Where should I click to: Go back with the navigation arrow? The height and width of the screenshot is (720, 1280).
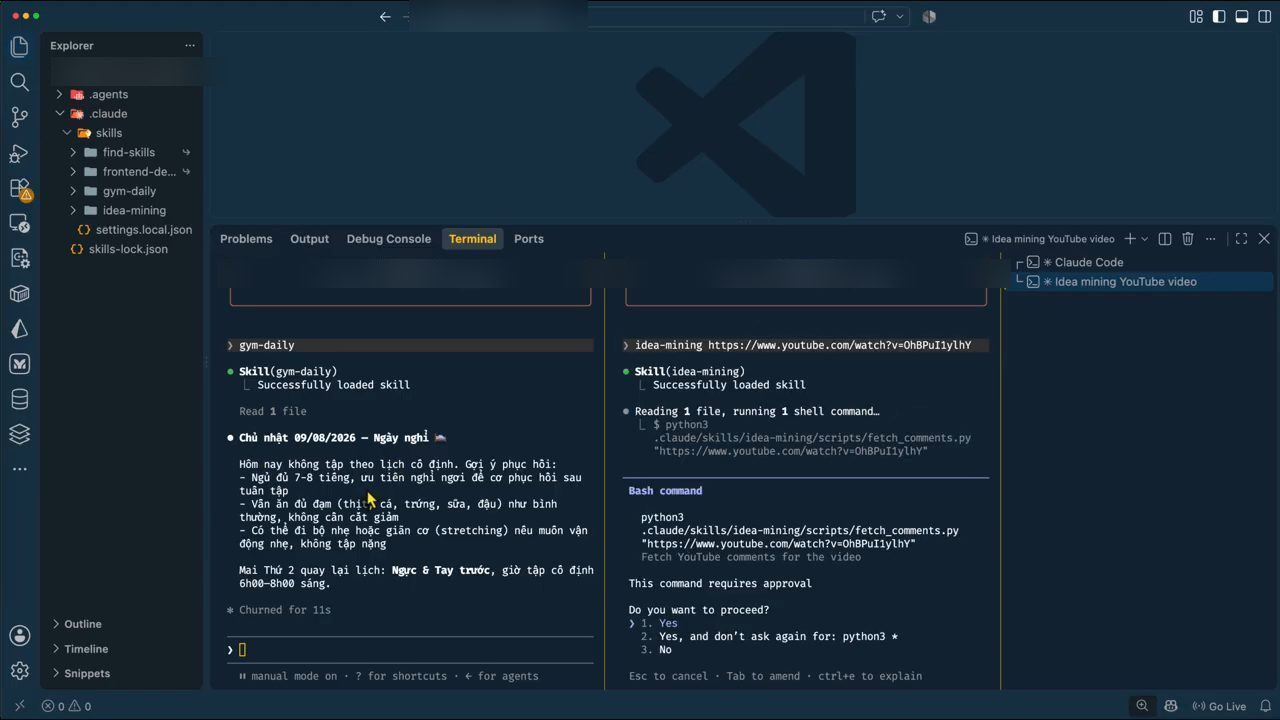(x=385, y=16)
